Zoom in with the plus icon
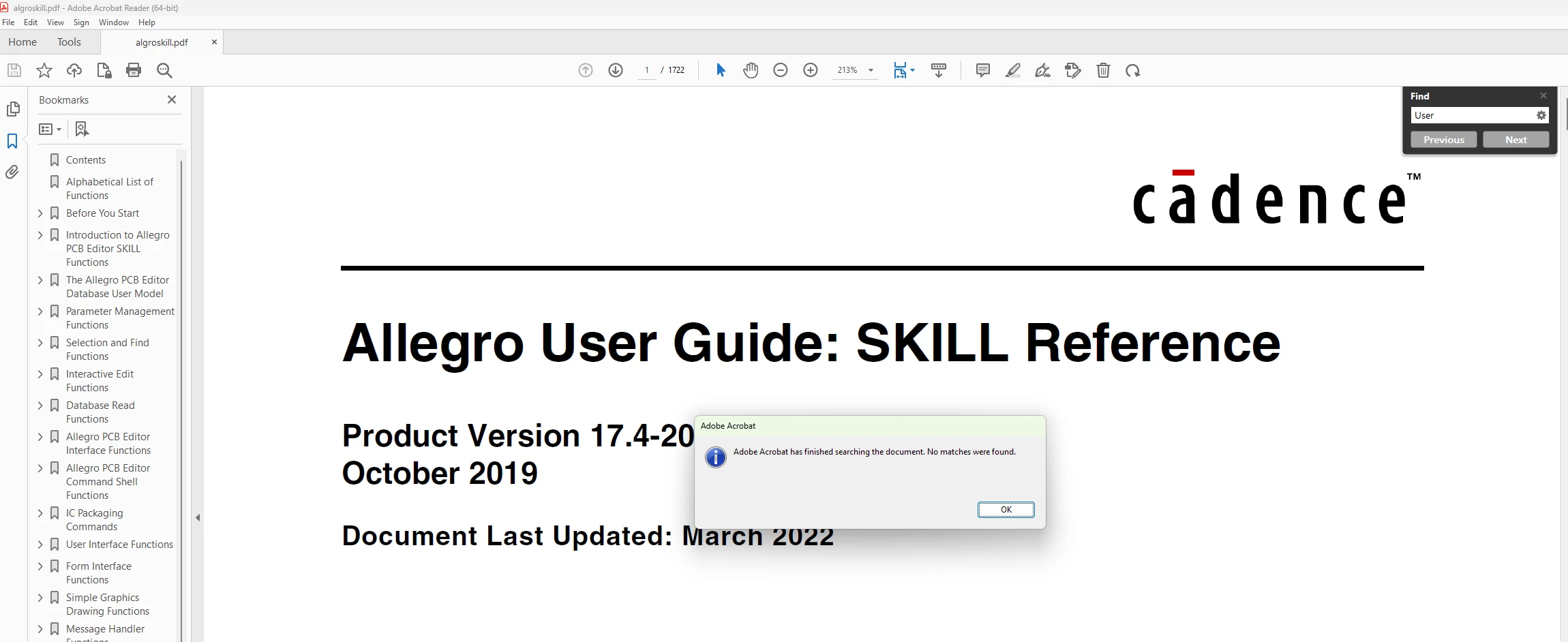Screen dimensions: 1568x642 point(811,70)
